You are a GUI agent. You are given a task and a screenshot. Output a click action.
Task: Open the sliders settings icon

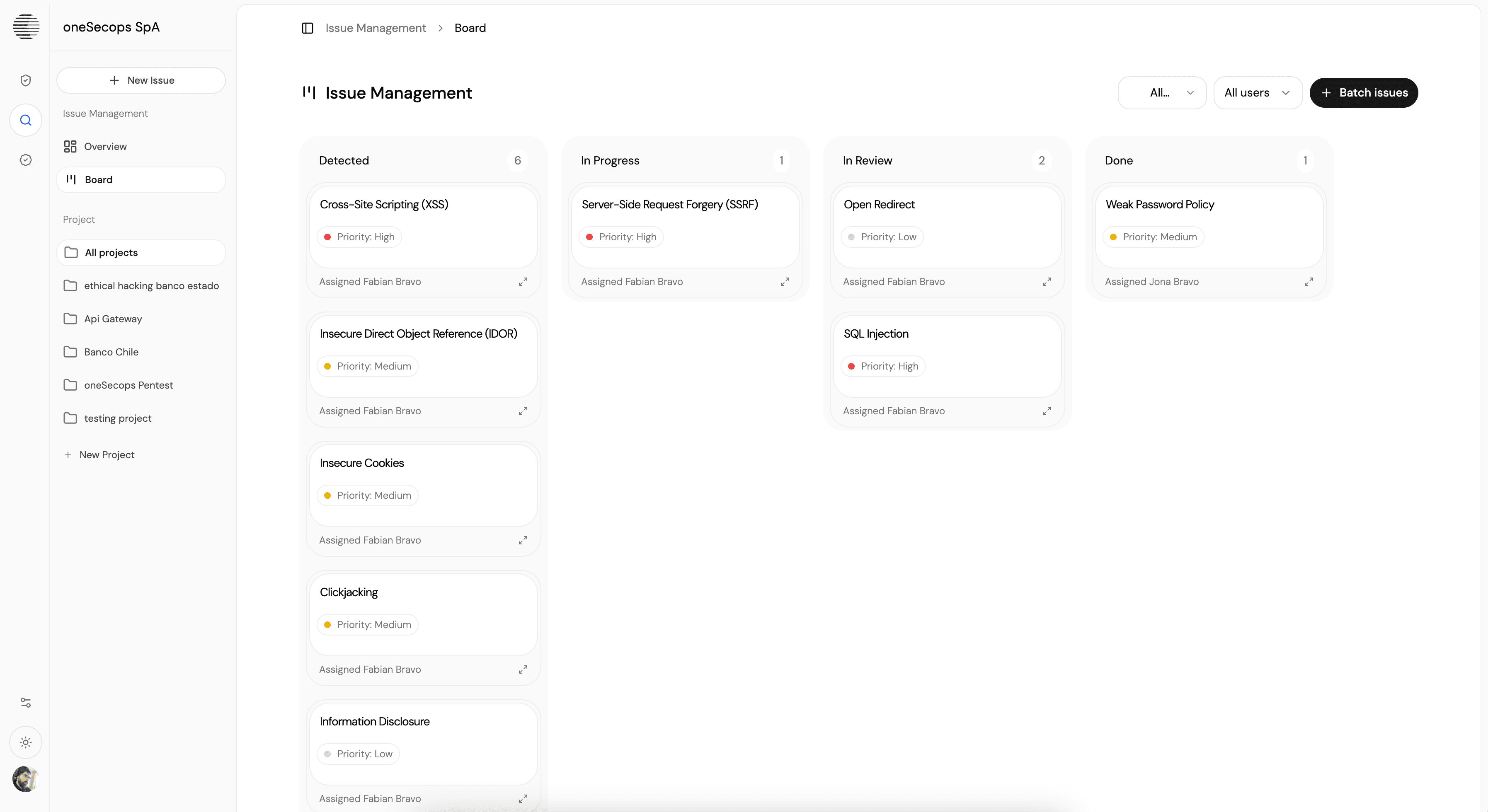25,702
